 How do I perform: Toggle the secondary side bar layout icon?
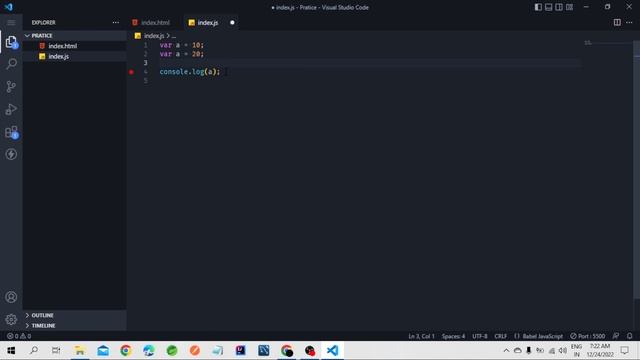pos(559,7)
